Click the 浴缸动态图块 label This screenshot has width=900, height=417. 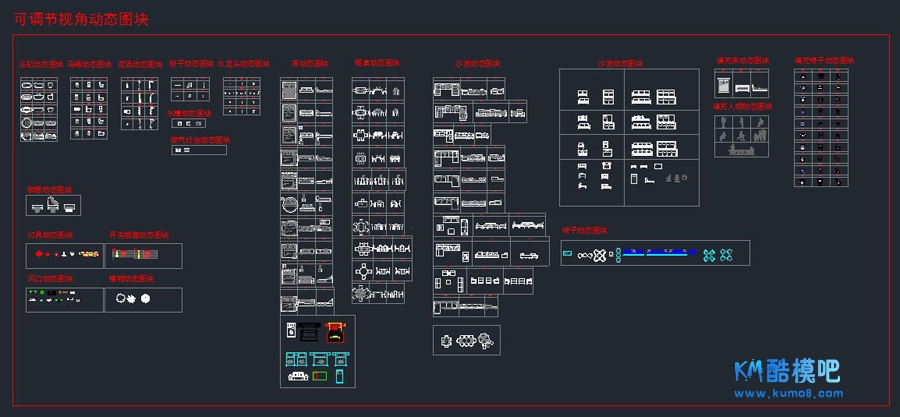[x=40, y=64]
